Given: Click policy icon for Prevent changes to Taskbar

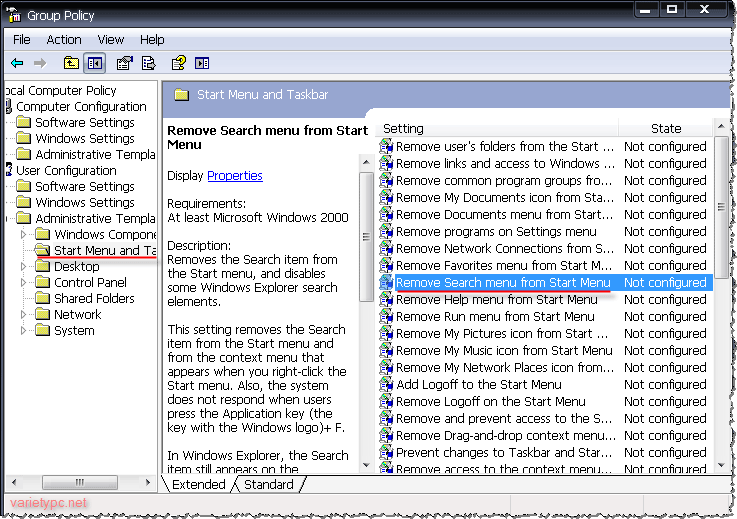Looking at the screenshot, I should tap(386, 453).
